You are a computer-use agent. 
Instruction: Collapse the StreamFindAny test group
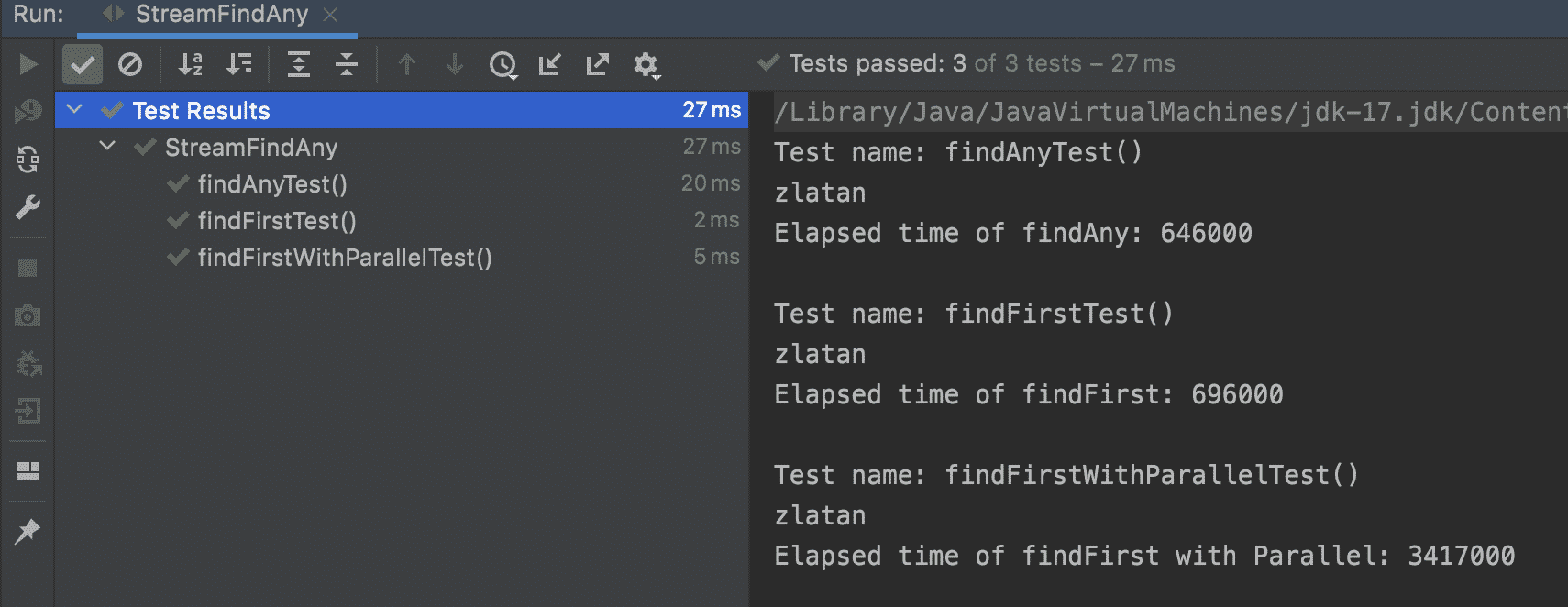(107, 145)
